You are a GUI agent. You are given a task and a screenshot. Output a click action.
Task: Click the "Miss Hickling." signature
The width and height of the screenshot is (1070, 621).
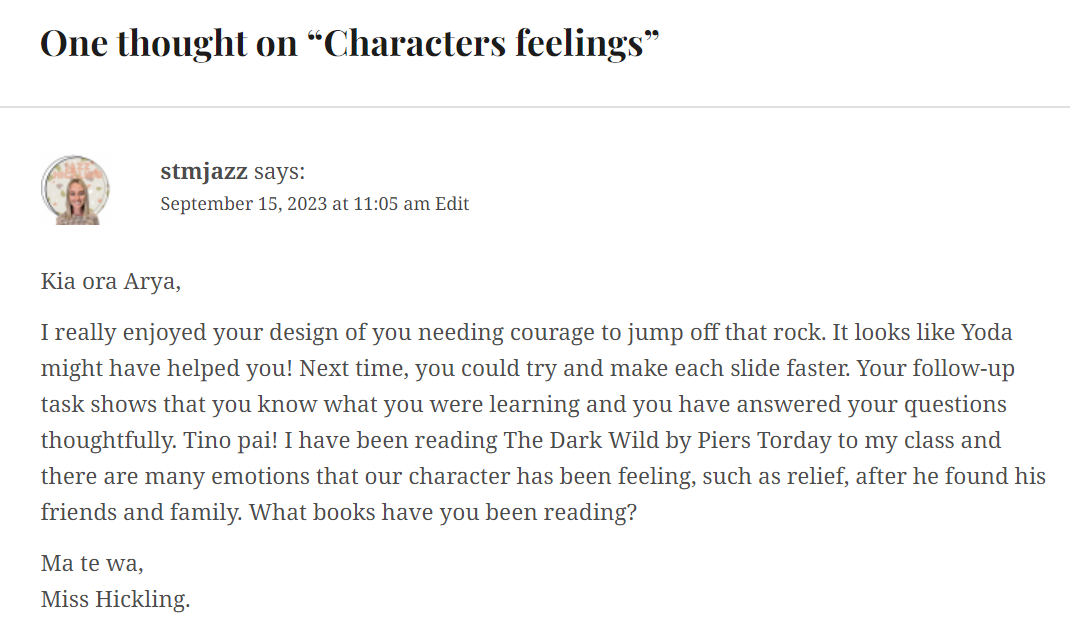coord(115,599)
